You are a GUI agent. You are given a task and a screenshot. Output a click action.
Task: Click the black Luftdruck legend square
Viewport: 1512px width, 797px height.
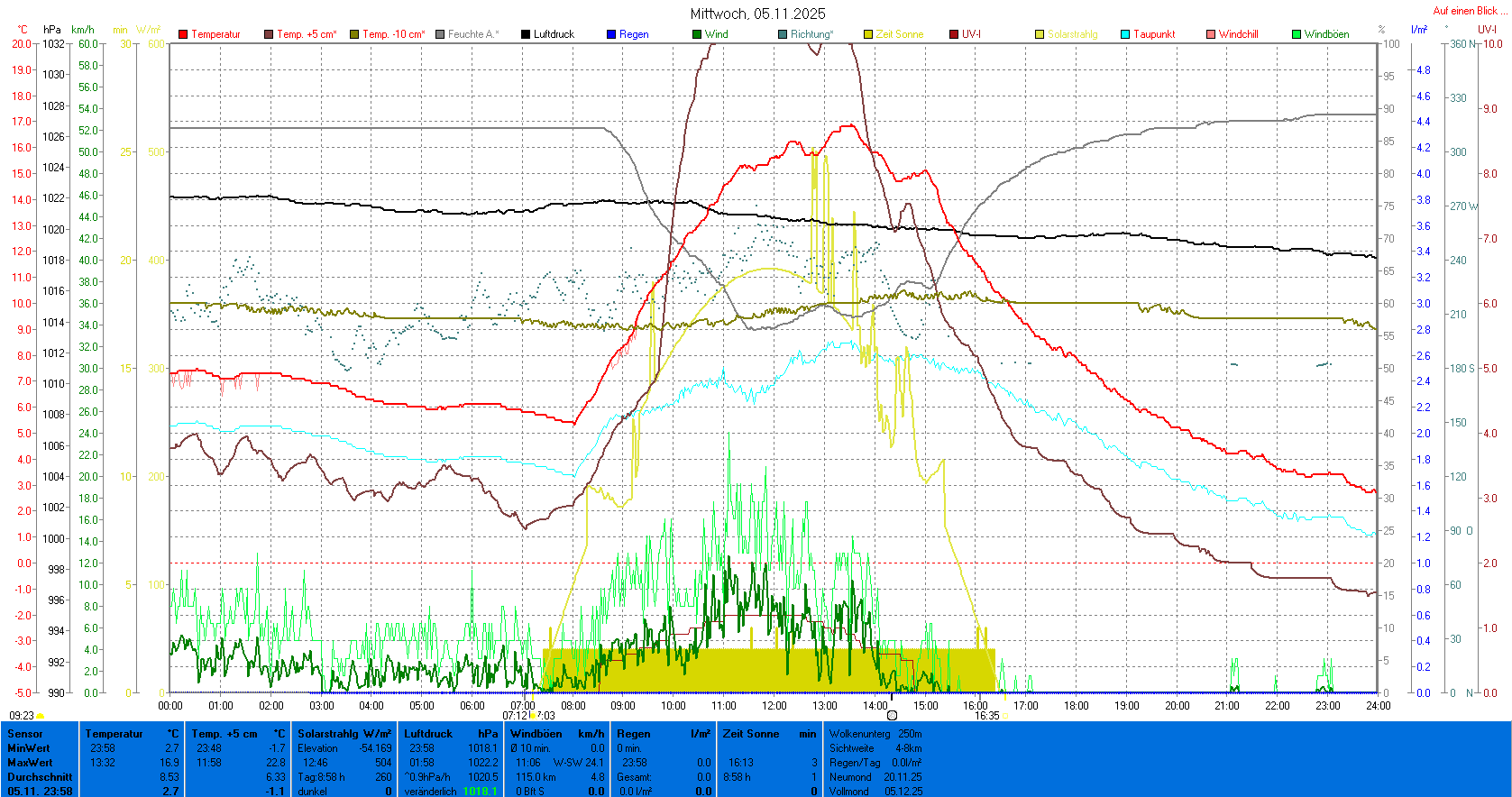tap(526, 34)
